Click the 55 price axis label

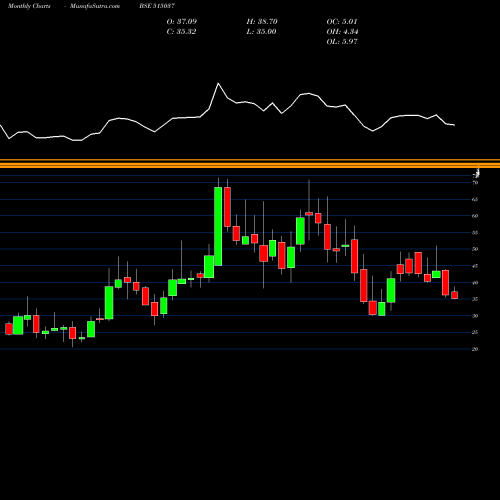click(x=475, y=233)
